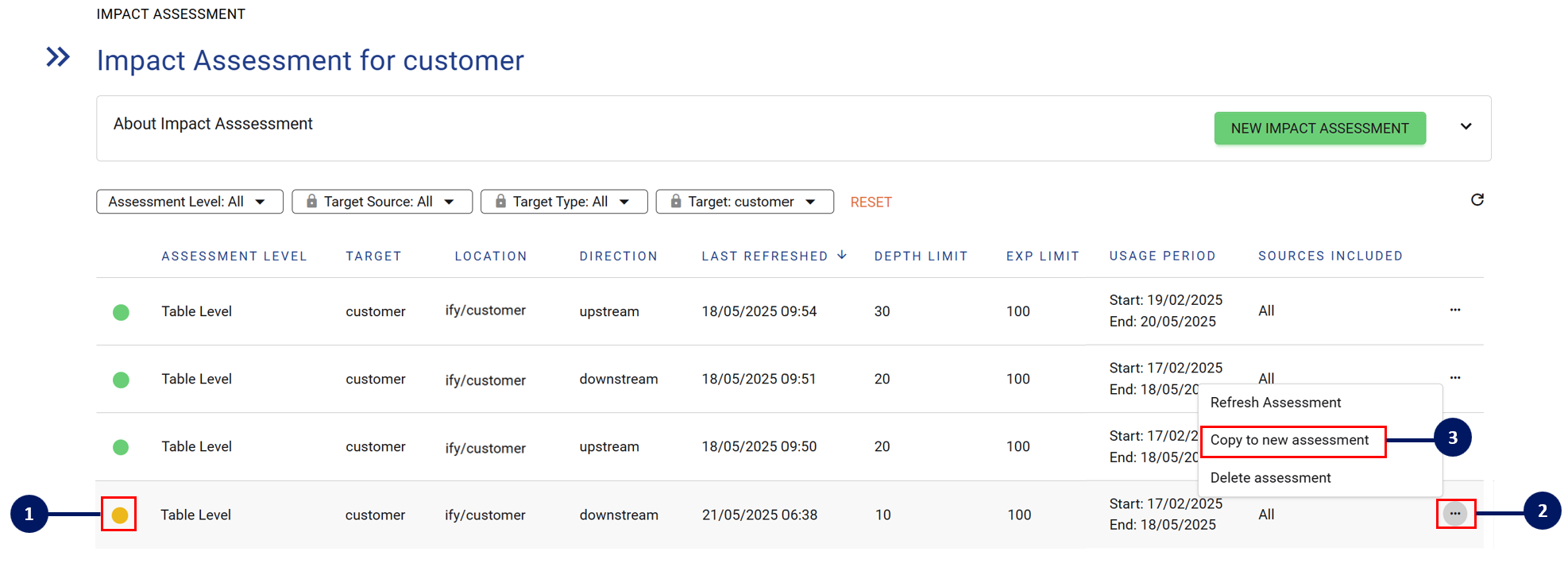Click the double-chevron expand sidebar icon
This screenshot has width=1568, height=567.
tap(58, 57)
